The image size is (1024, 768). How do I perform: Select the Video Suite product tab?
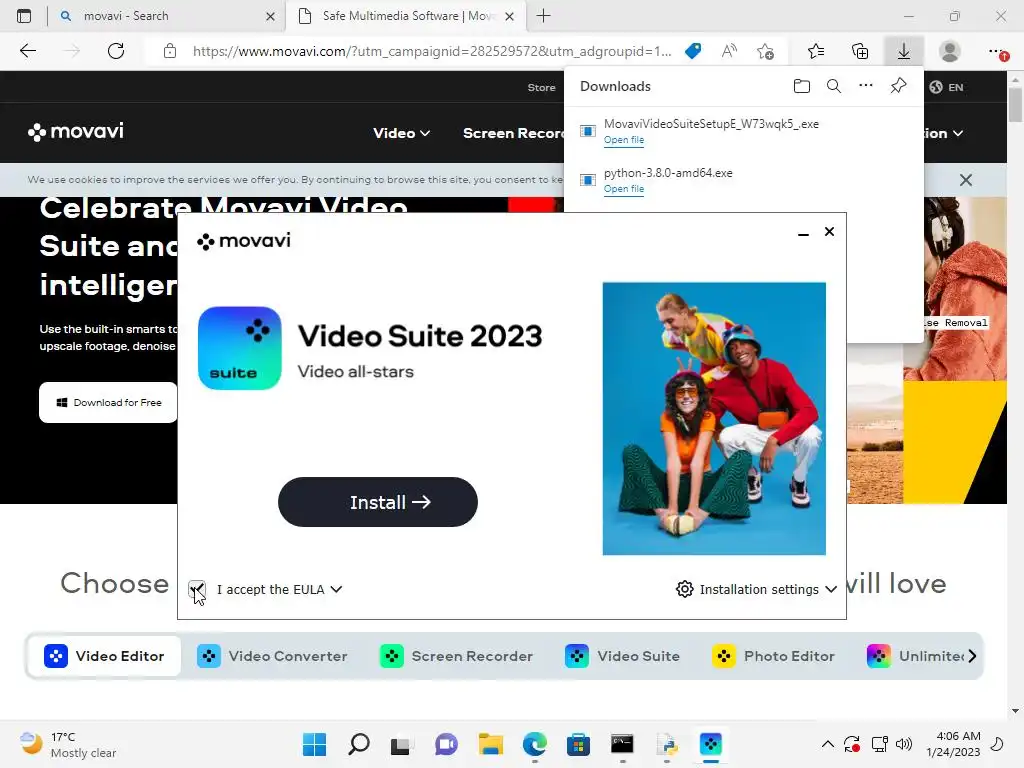tap(623, 656)
